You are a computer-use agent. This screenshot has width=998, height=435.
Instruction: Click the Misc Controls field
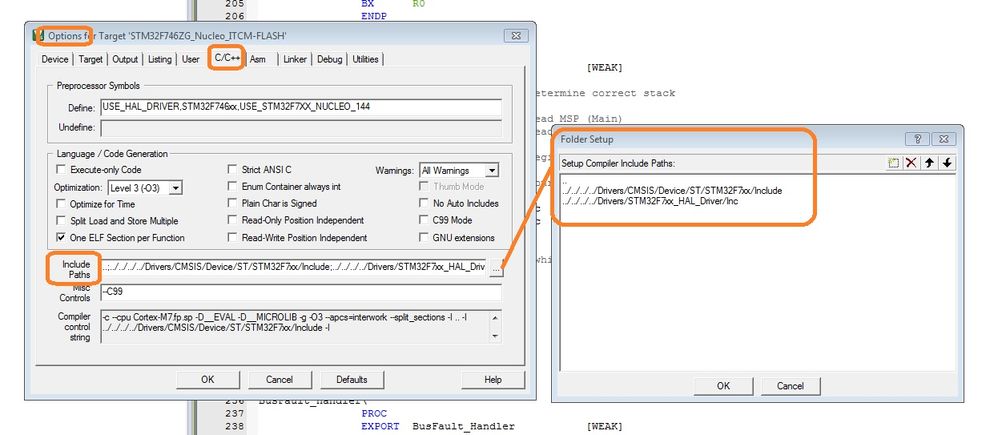click(300, 292)
